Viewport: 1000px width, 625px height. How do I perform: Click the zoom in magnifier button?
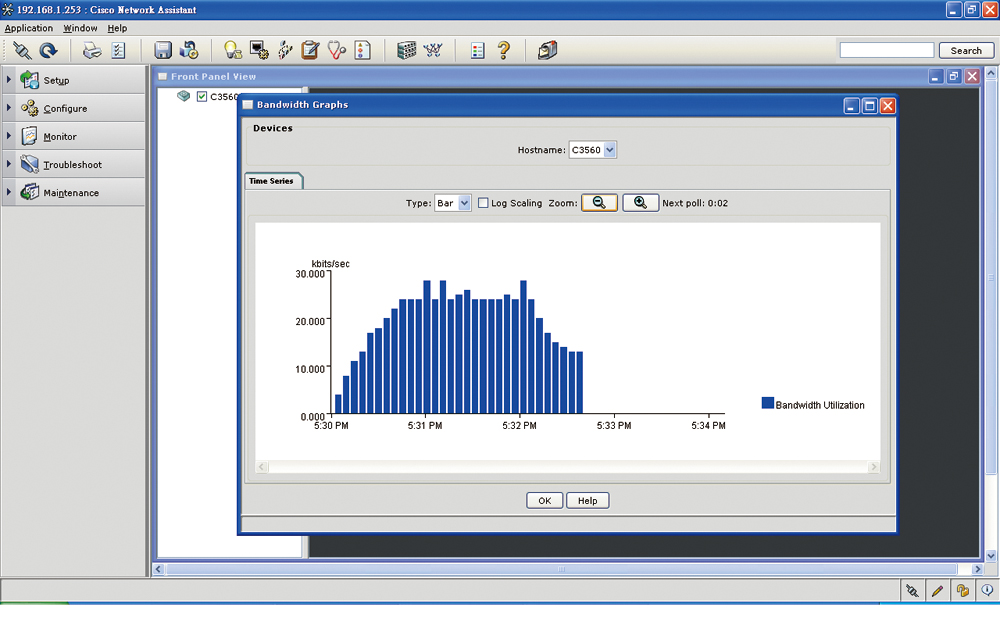640,203
